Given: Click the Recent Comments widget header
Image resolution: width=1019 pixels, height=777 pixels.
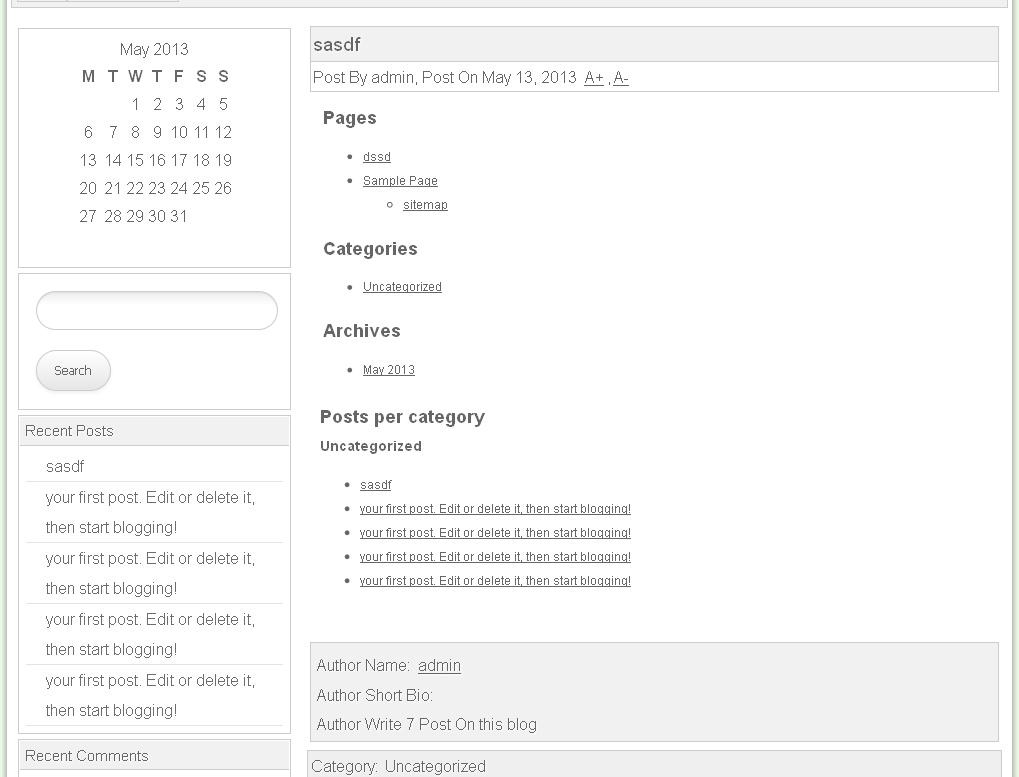Looking at the screenshot, I should pos(86,756).
